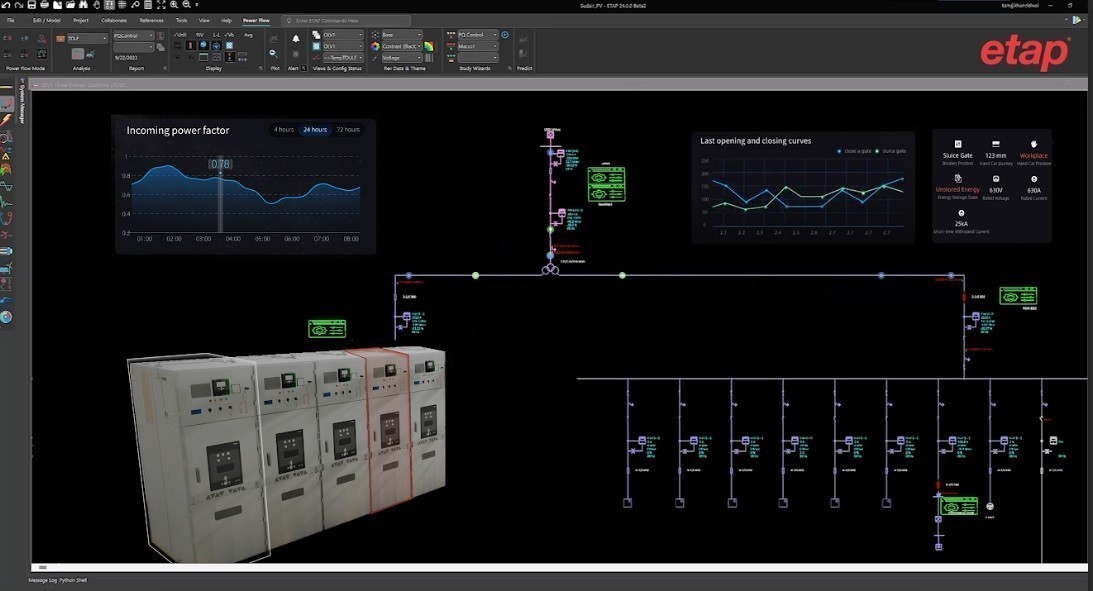
Task: Click the sine wave icon in left sidebar
Action: (6, 186)
